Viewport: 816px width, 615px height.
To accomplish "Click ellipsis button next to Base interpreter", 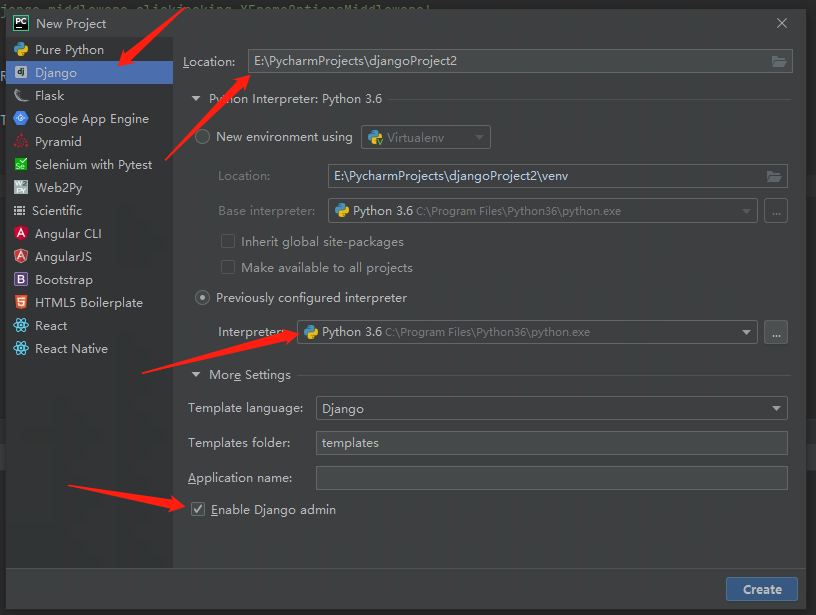I will (776, 211).
